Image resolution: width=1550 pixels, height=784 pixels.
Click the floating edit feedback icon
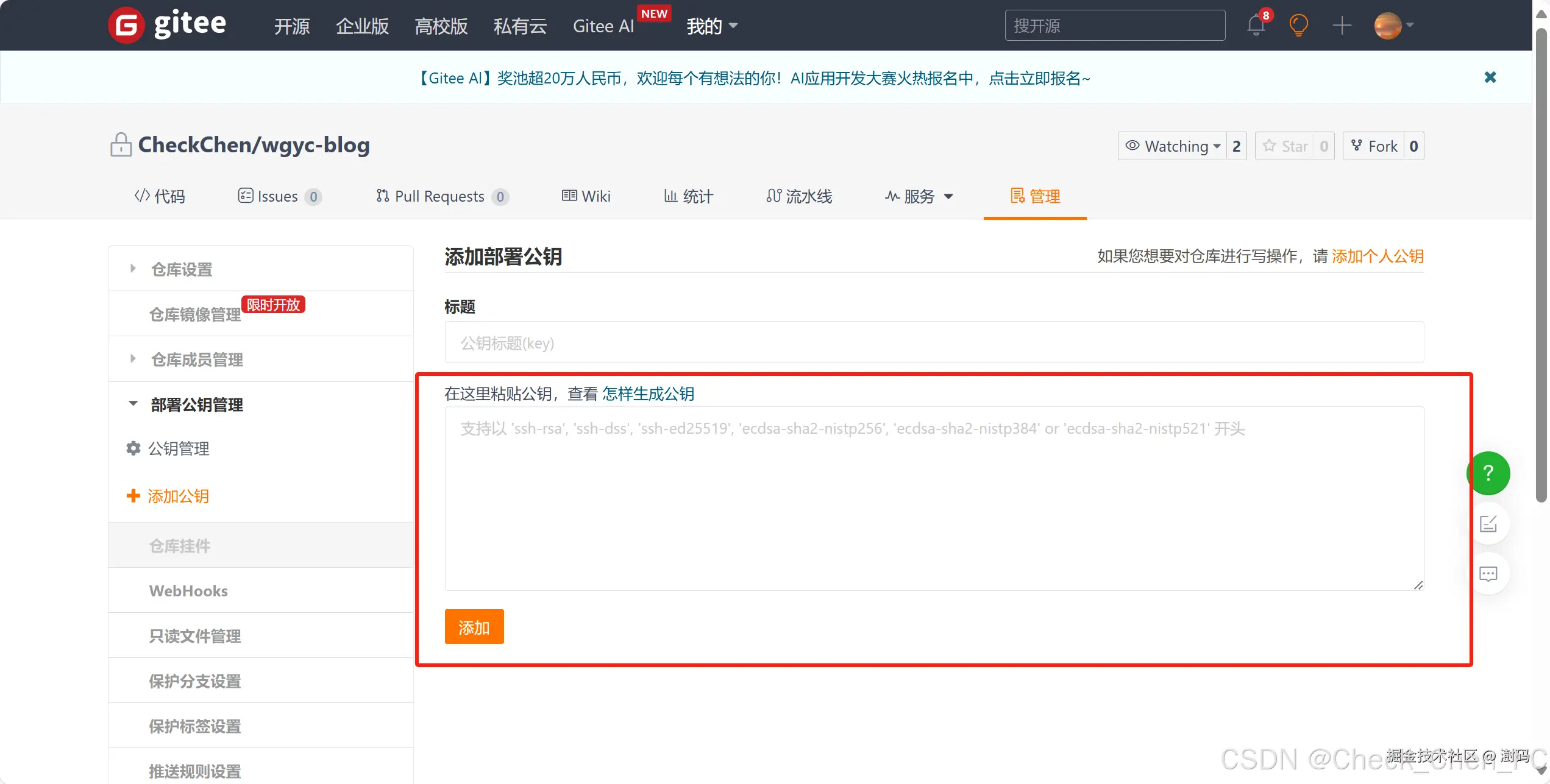(1488, 524)
